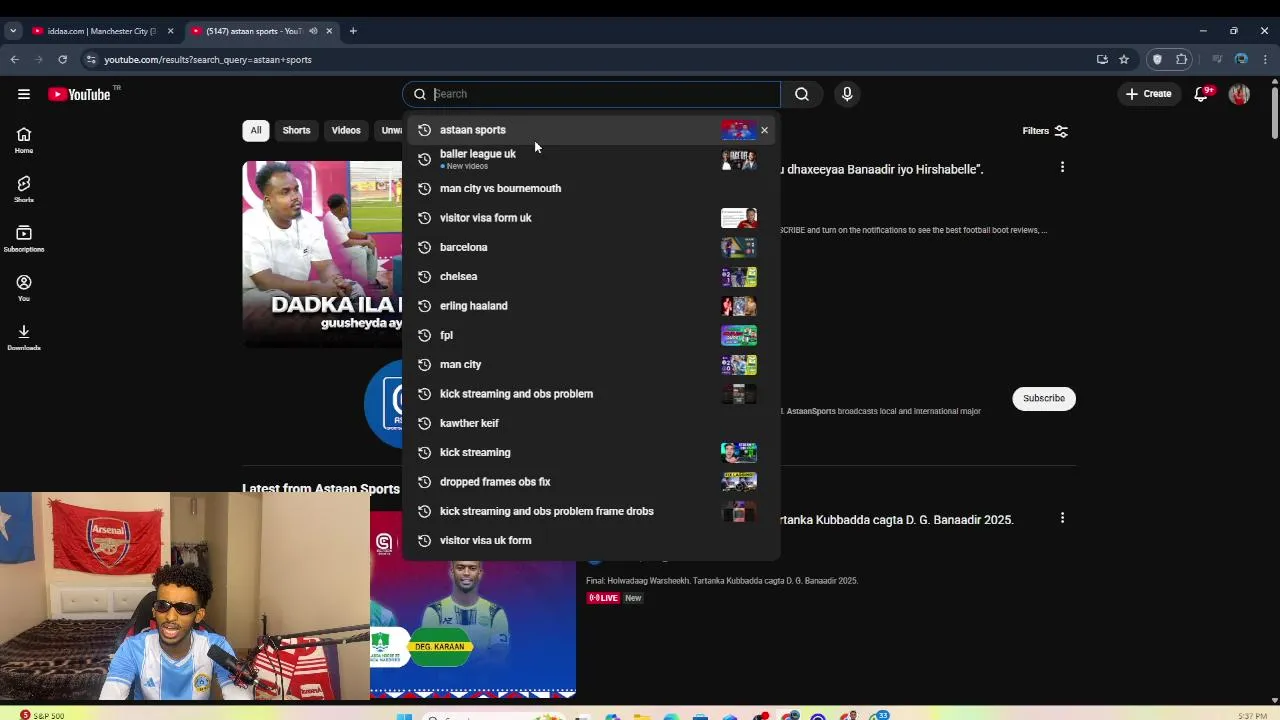Open Shorts in the left sidebar
Viewport: 1280px width, 720px height.
[24, 190]
